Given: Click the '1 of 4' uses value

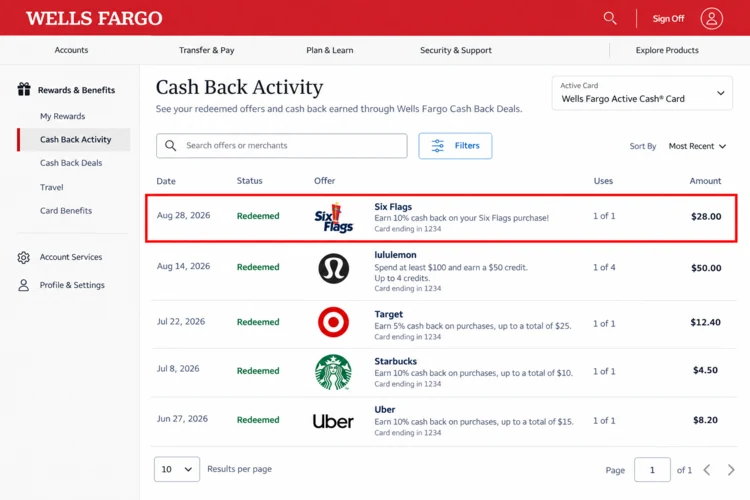Looking at the screenshot, I should (604, 267).
